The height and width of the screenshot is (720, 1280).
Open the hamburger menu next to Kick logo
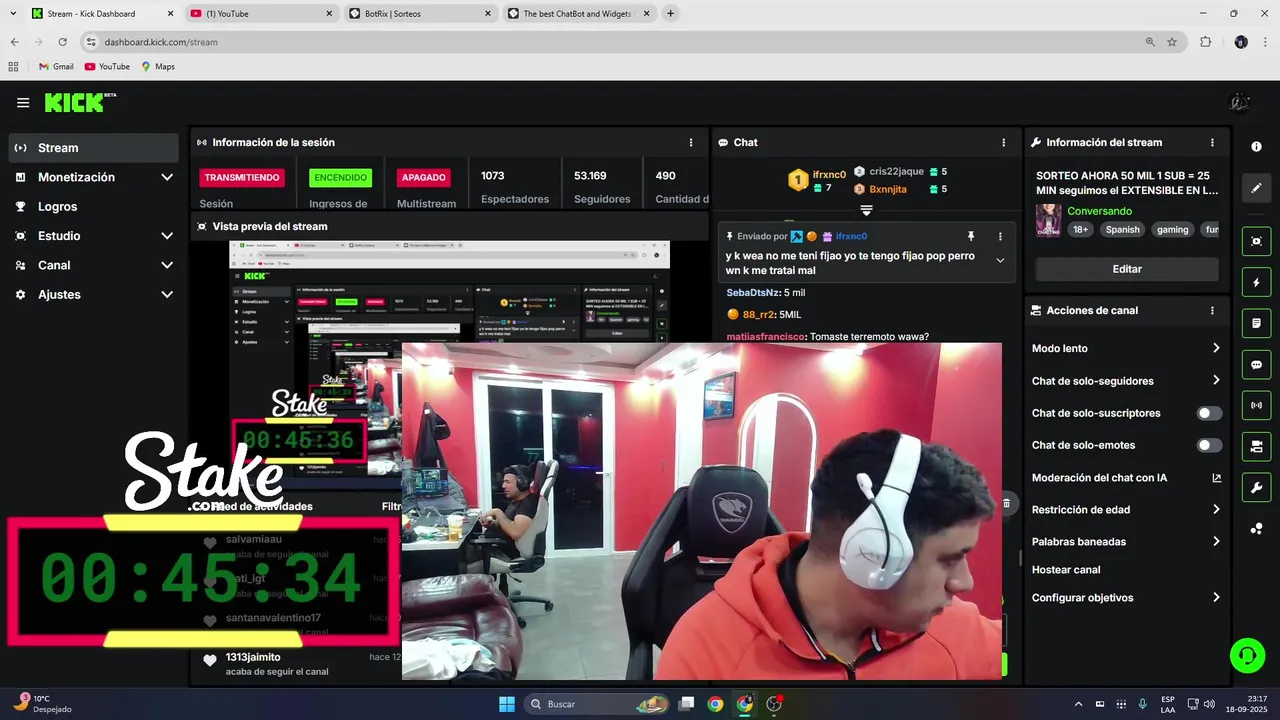tap(23, 102)
